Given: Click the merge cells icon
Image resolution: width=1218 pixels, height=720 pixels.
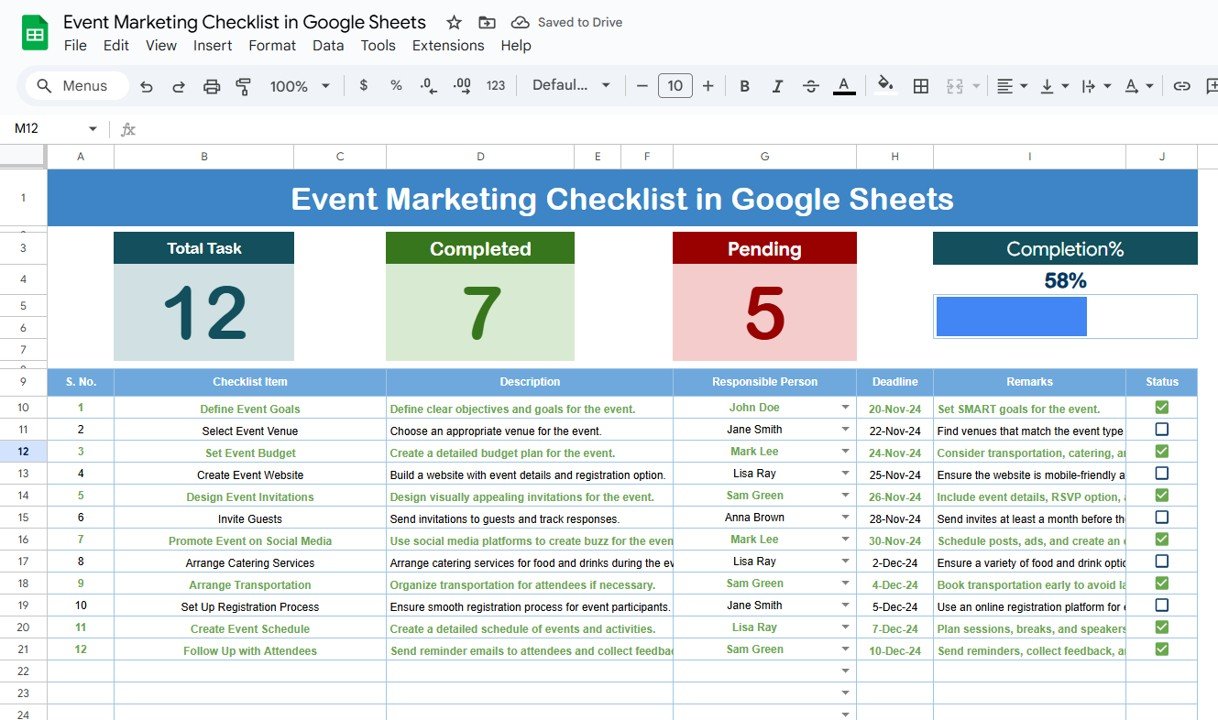Looking at the screenshot, I should 954,86.
